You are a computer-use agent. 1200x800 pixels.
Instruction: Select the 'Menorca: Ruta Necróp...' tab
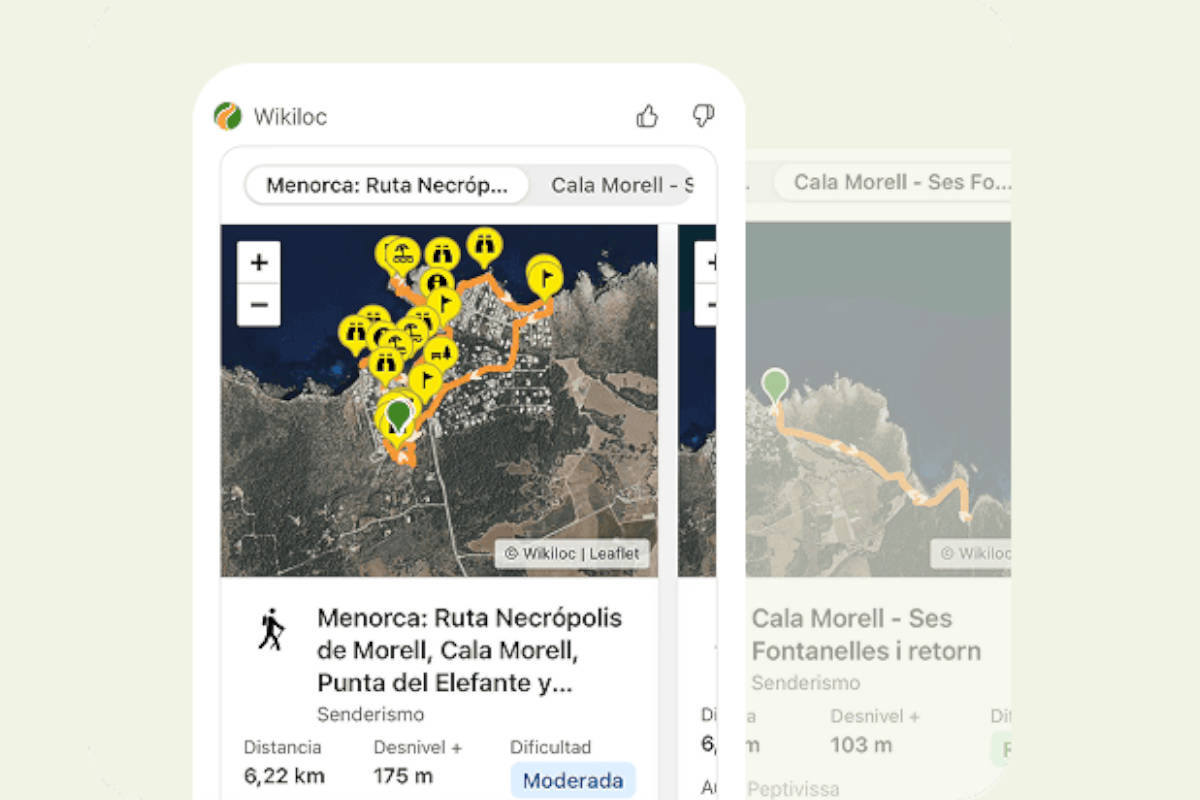pos(387,185)
